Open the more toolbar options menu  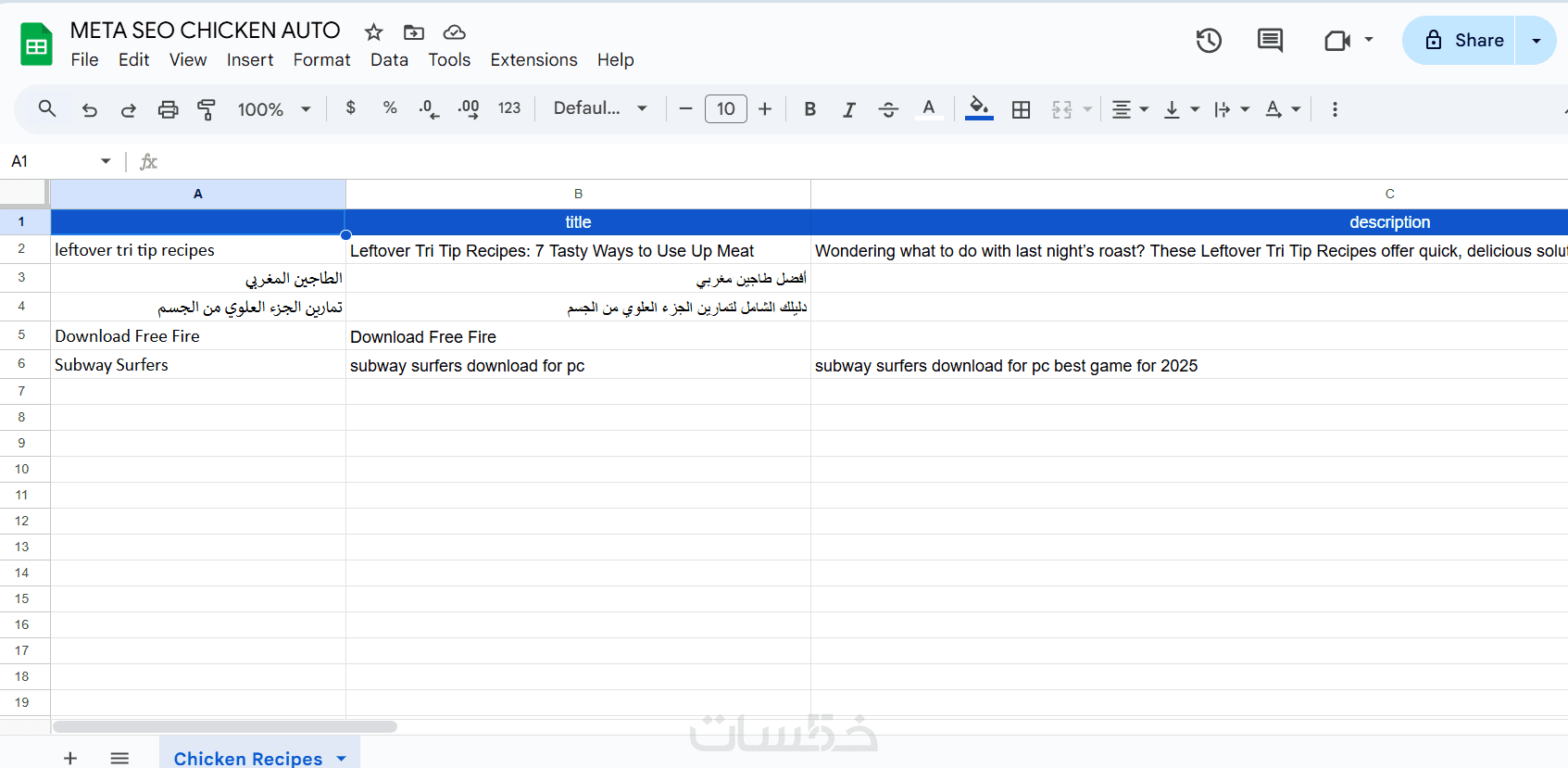tap(1335, 109)
